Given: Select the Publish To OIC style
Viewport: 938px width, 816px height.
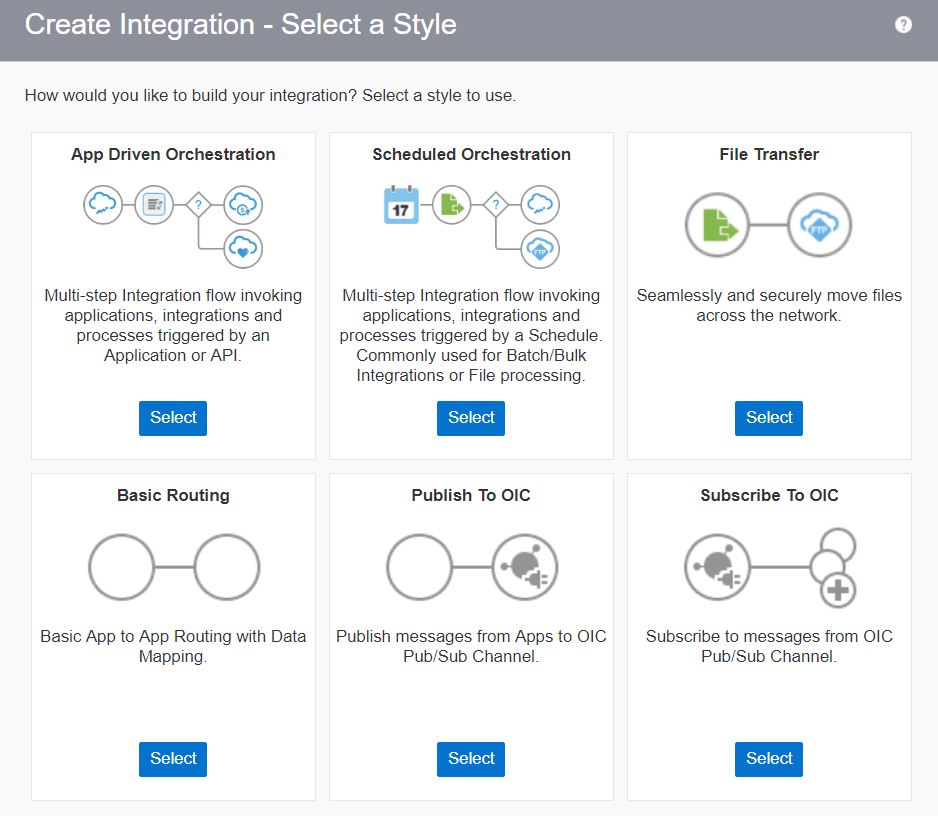Looking at the screenshot, I should click(x=471, y=759).
